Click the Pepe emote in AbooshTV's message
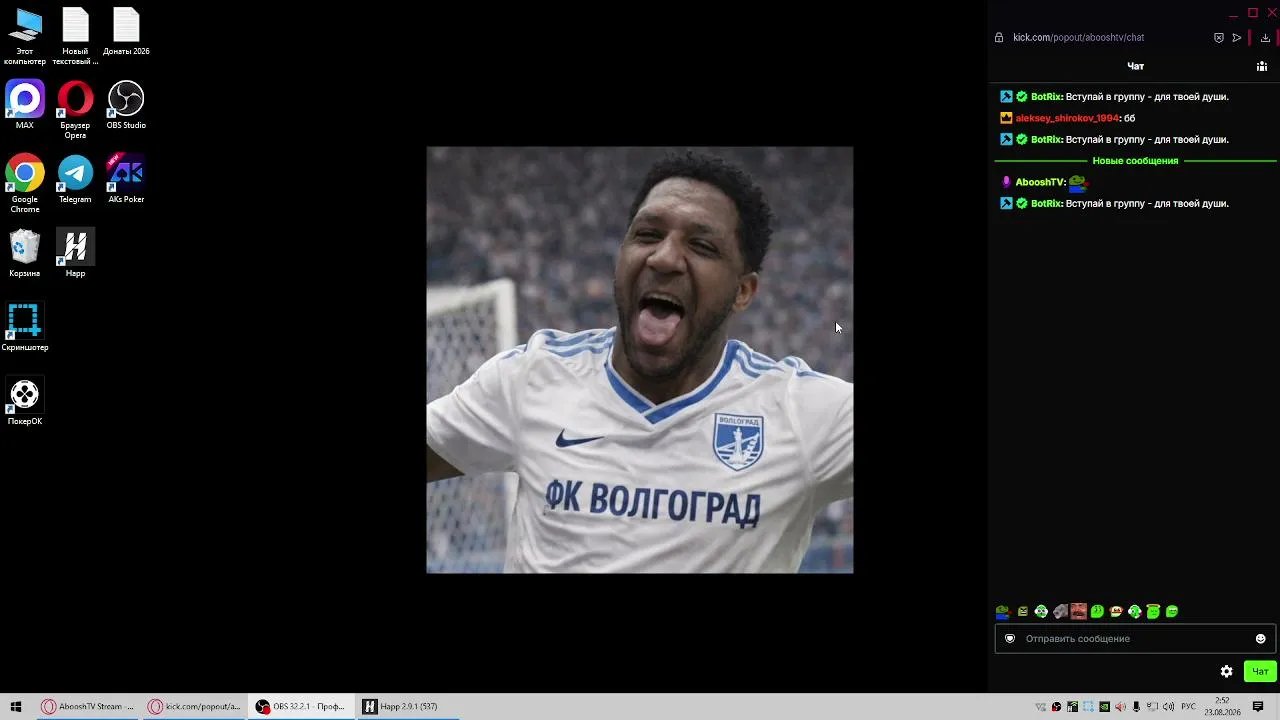Viewport: 1280px width, 720px height. [x=1077, y=183]
